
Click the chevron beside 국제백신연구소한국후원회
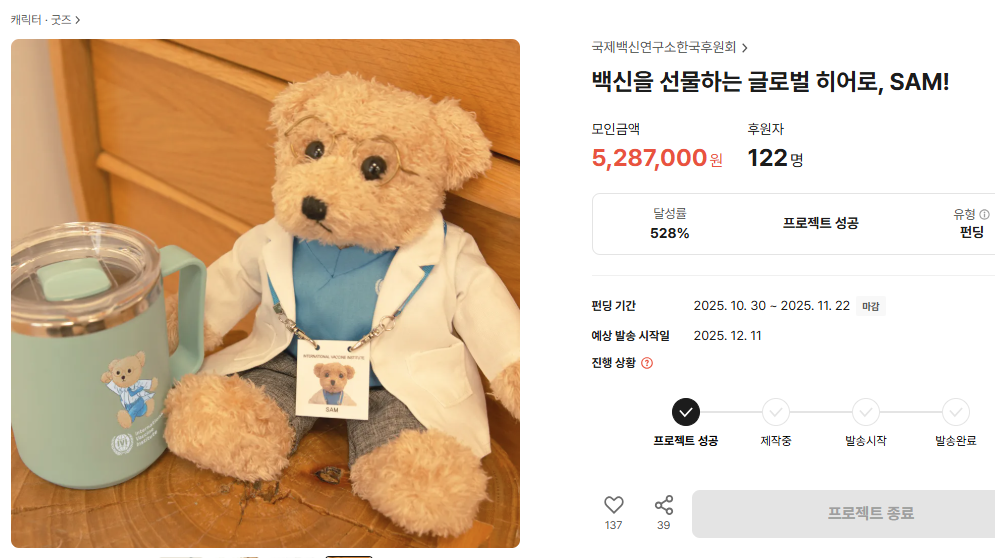click(744, 48)
